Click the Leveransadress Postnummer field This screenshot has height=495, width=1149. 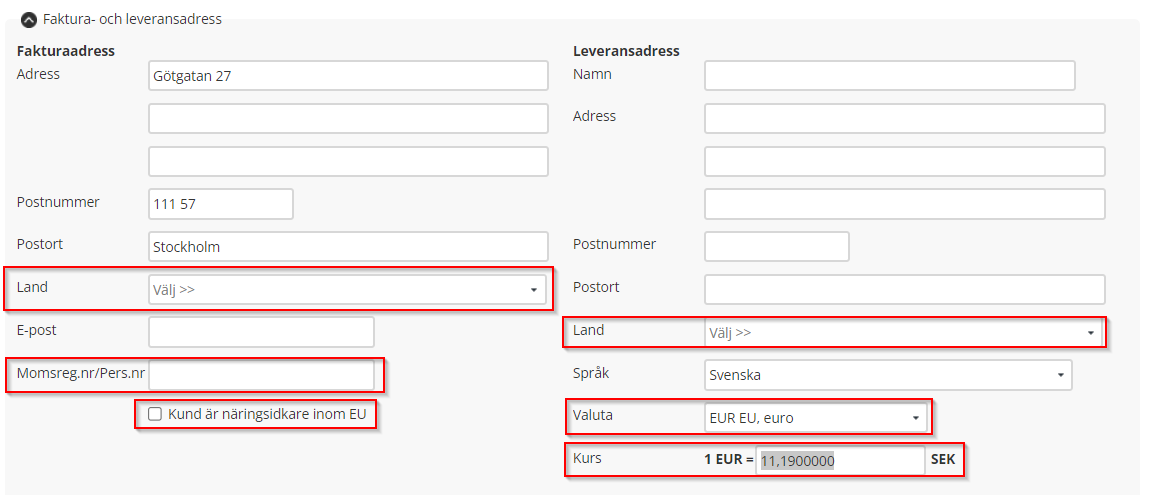(x=777, y=247)
